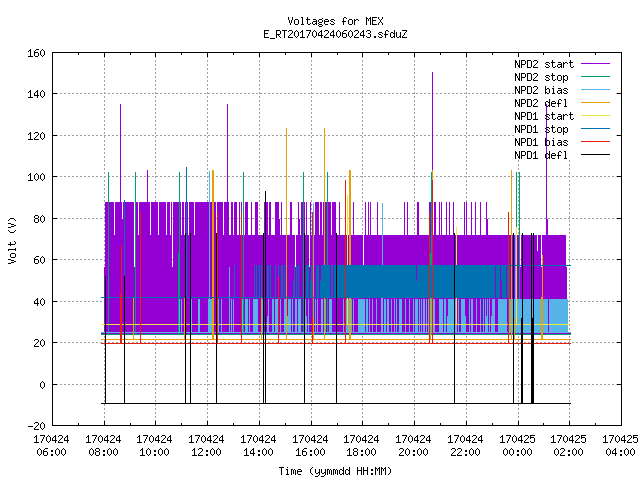Choose the 'NPD1 start' legend label
640x480 pixels.
(x=544, y=116)
